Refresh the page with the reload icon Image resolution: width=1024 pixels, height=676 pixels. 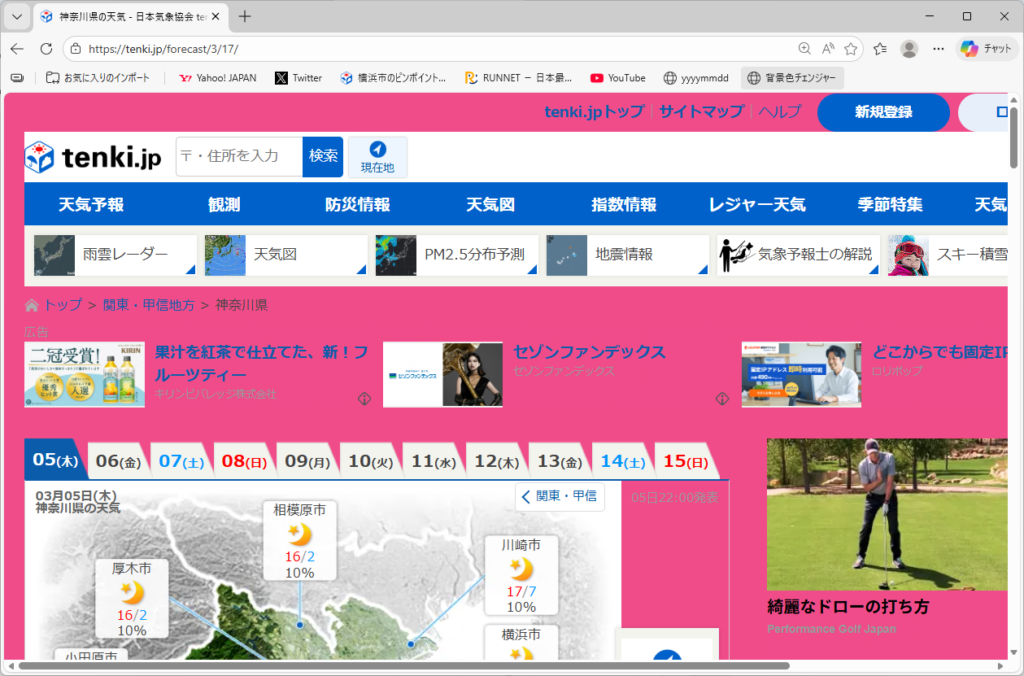coord(46,48)
